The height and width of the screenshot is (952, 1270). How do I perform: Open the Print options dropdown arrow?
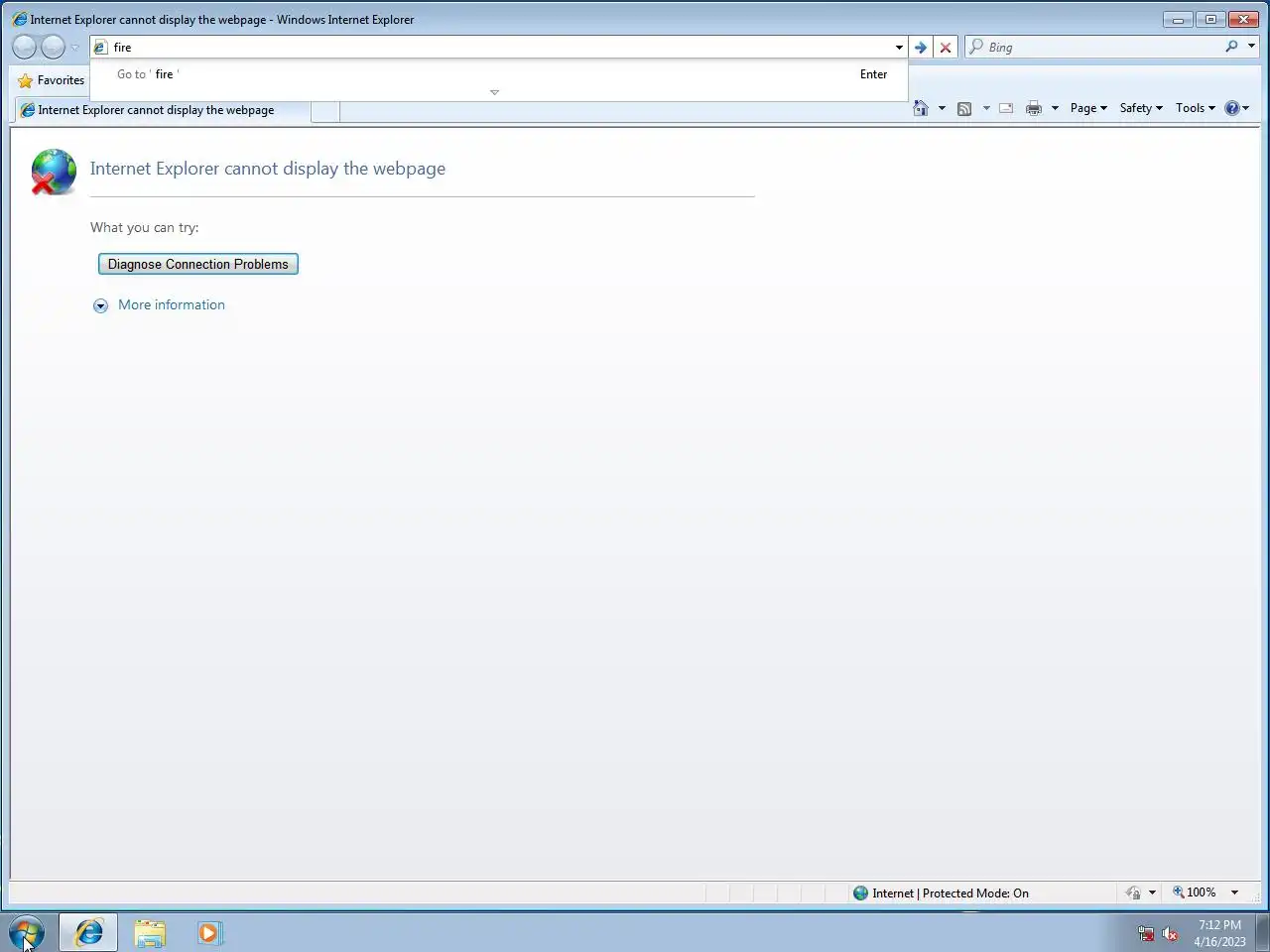(x=1055, y=108)
